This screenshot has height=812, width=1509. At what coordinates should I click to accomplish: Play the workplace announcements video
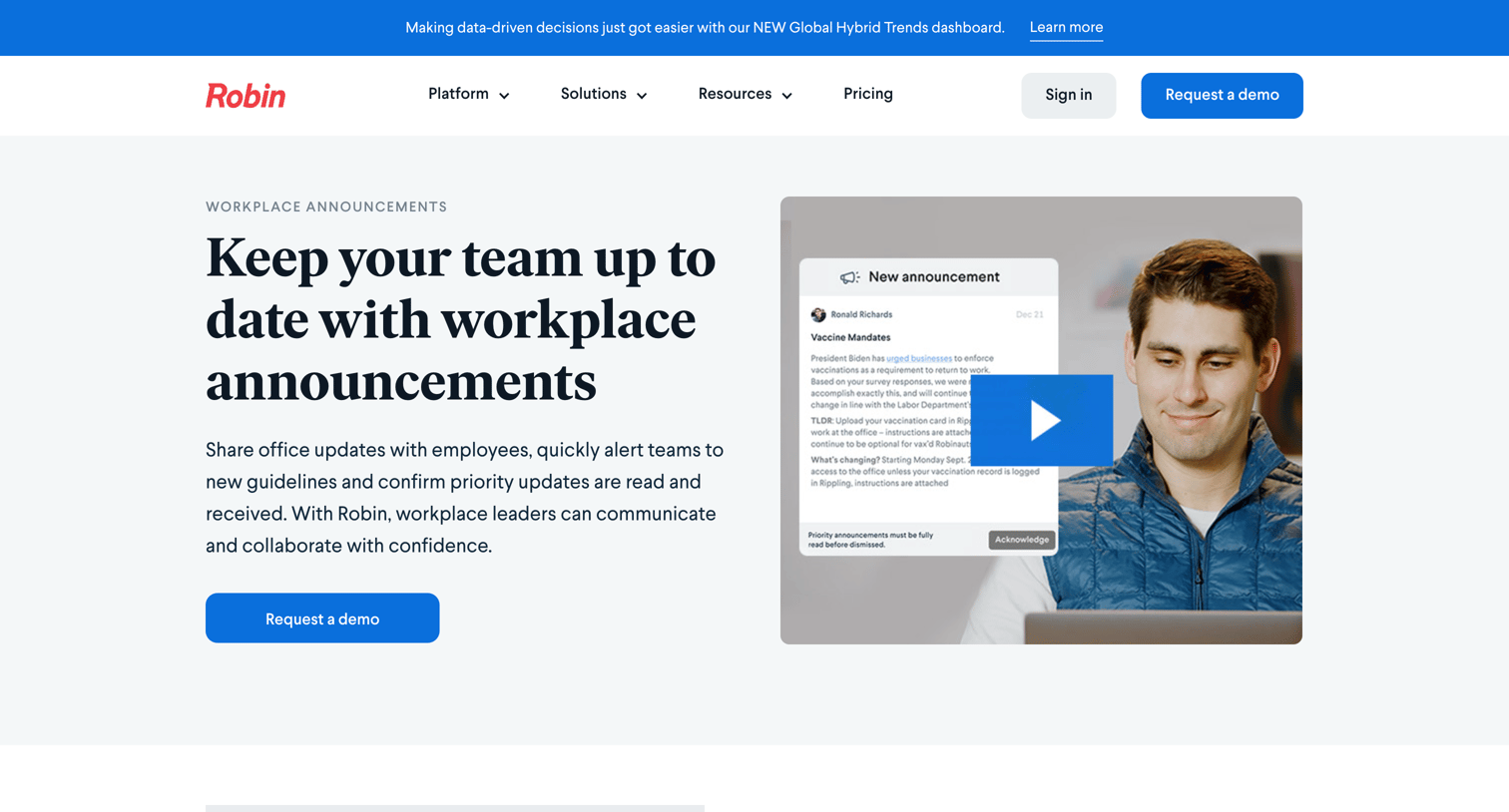[1041, 420]
